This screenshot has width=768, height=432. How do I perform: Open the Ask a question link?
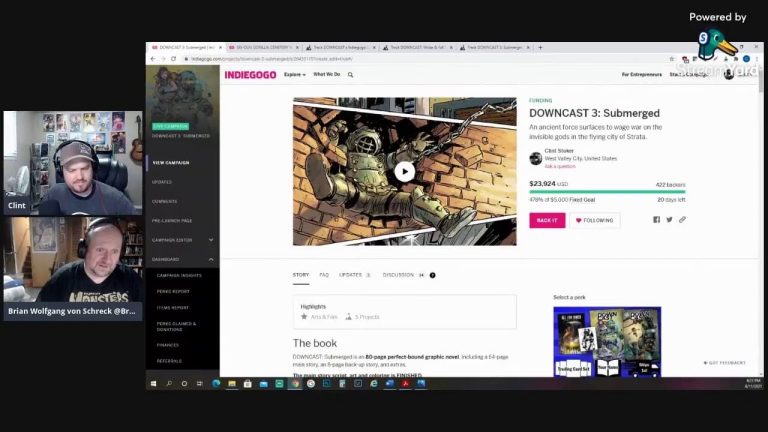(560, 166)
